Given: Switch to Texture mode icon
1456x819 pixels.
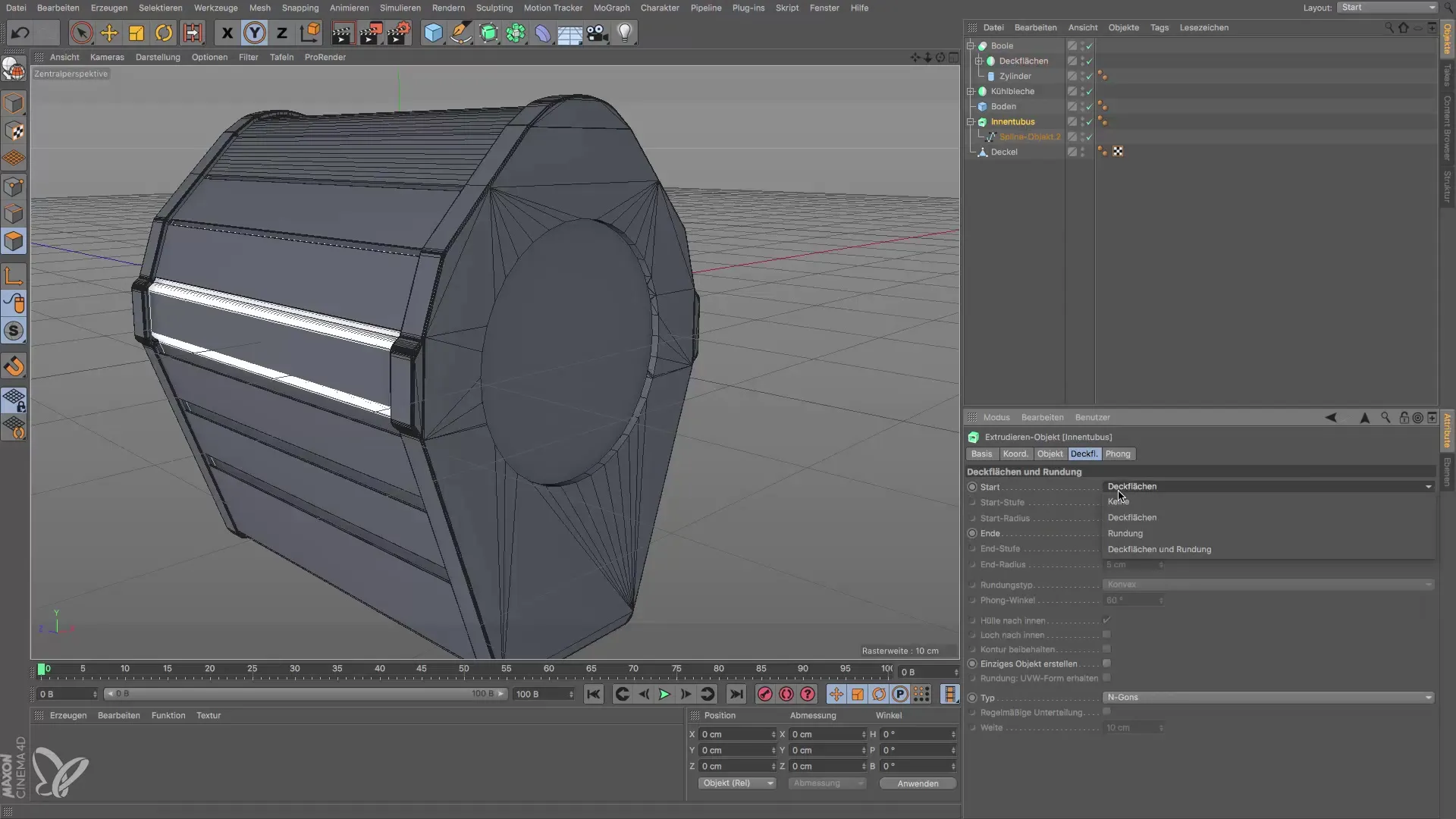Looking at the screenshot, I should pyautogui.click(x=14, y=131).
